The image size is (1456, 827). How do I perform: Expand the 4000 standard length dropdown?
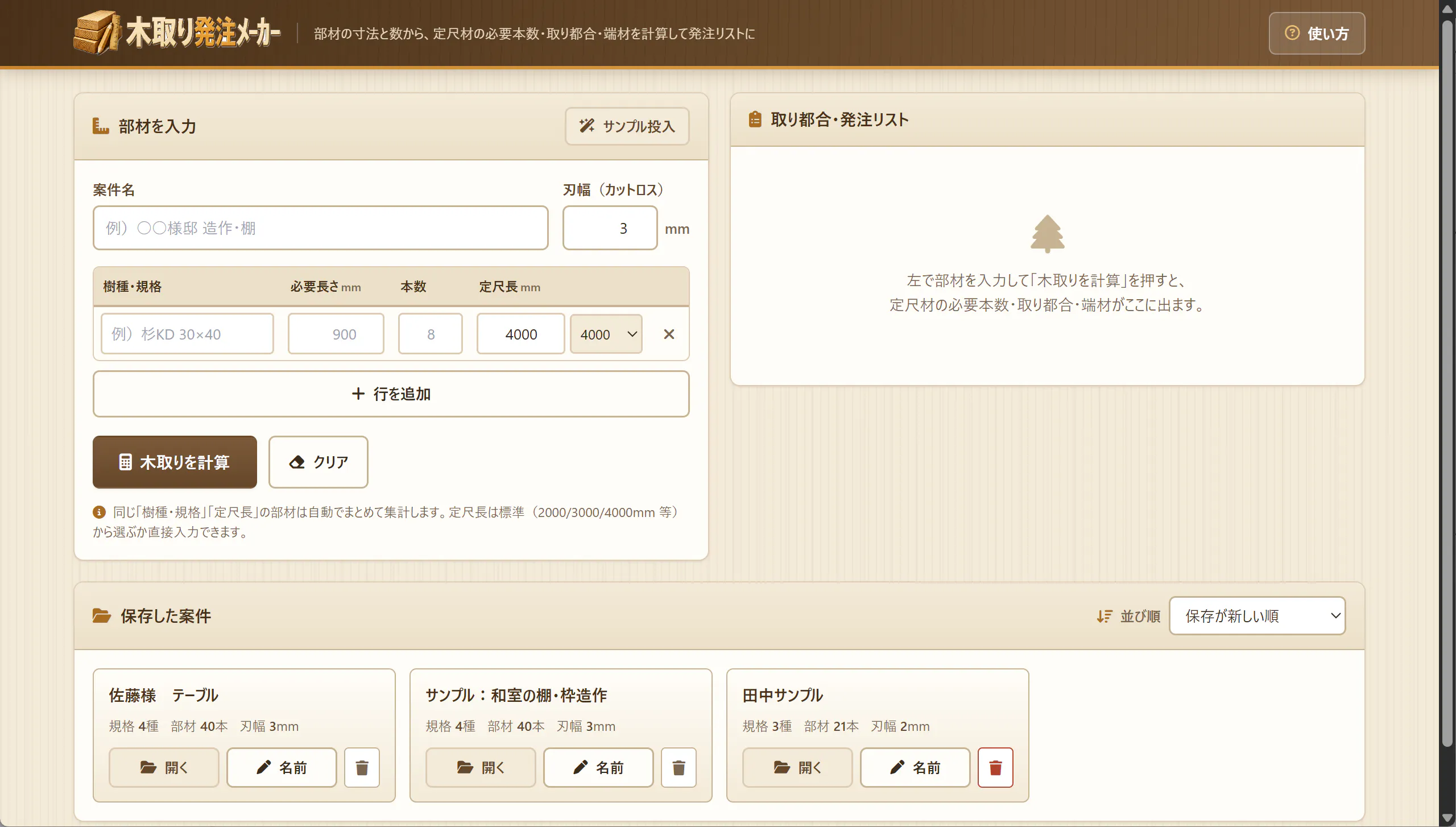tap(606, 334)
